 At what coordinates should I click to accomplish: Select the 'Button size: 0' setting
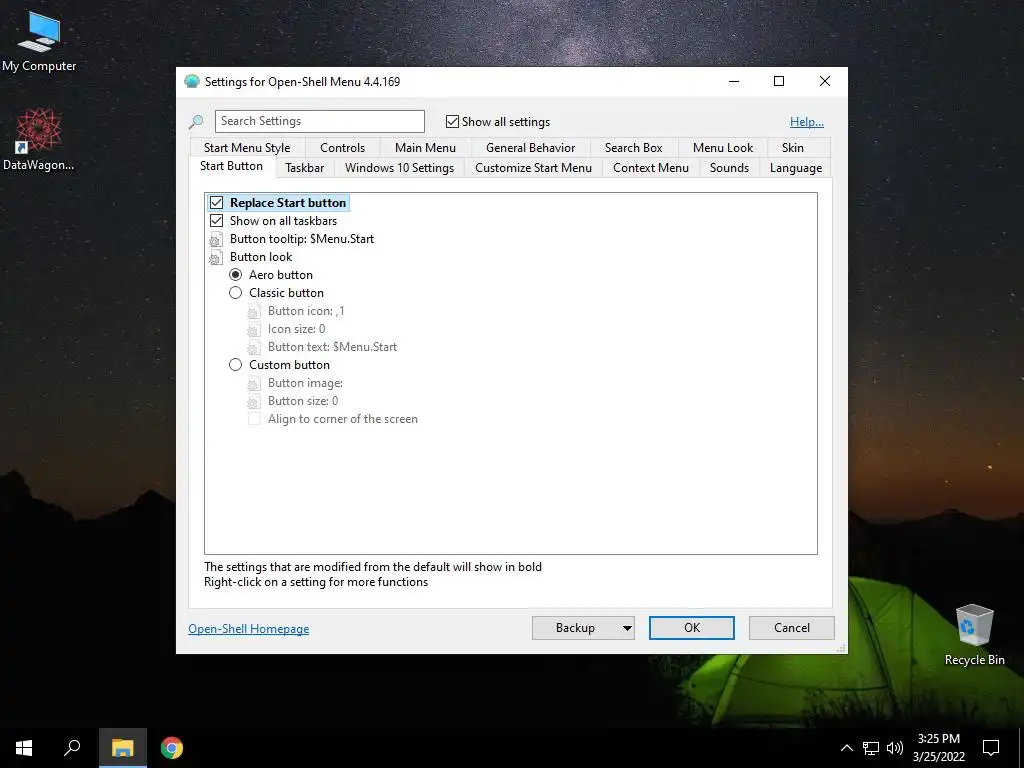tap(303, 401)
